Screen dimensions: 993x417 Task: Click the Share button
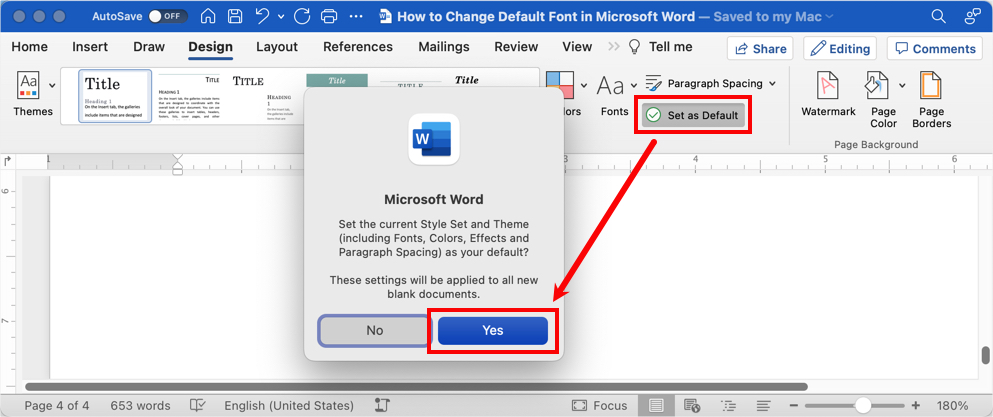(x=761, y=49)
